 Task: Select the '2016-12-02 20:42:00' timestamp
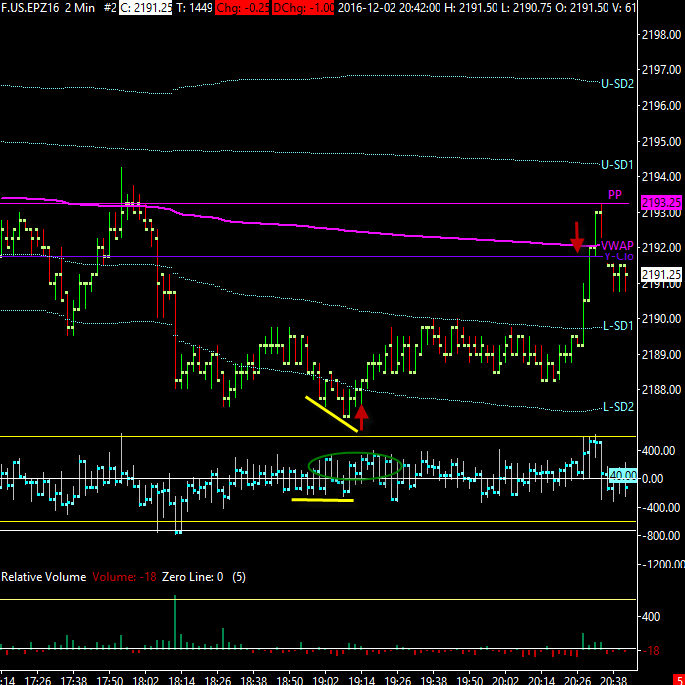click(389, 7)
